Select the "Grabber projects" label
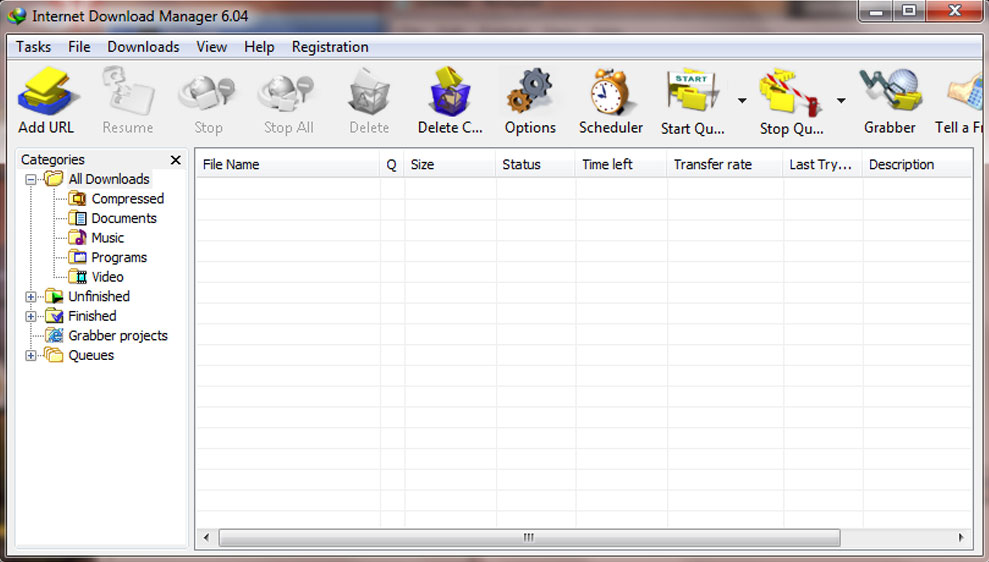 coord(118,336)
